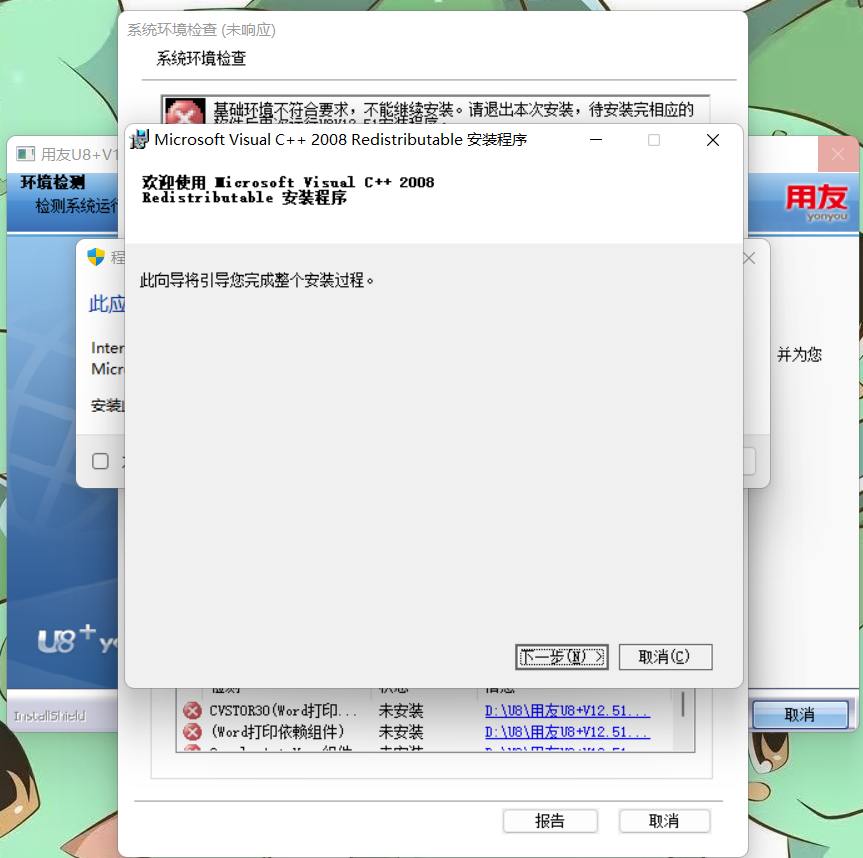Click the shield icon in the background dialog
Screen dimensions: 863x858
(96, 256)
